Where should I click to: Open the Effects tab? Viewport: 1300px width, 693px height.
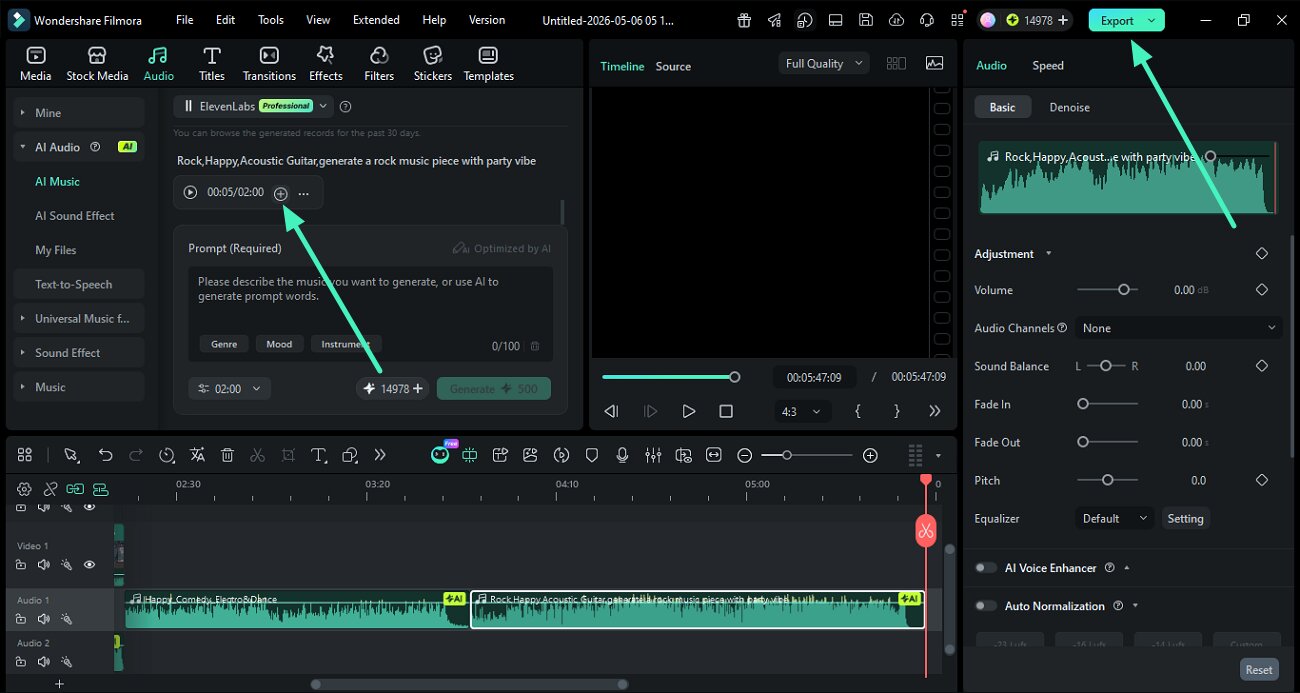click(x=325, y=64)
